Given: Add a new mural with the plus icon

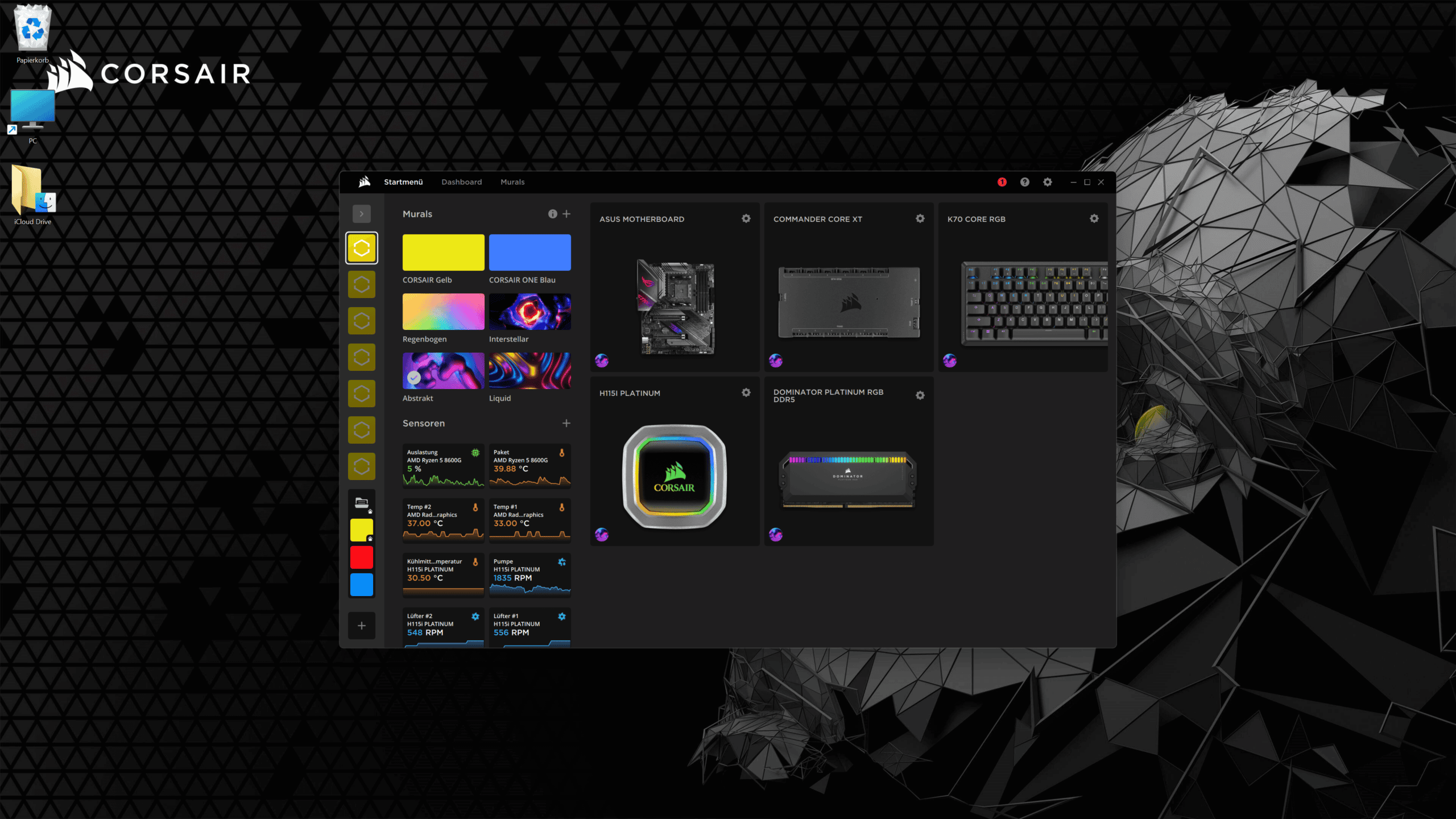Looking at the screenshot, I should click(566, 214).
